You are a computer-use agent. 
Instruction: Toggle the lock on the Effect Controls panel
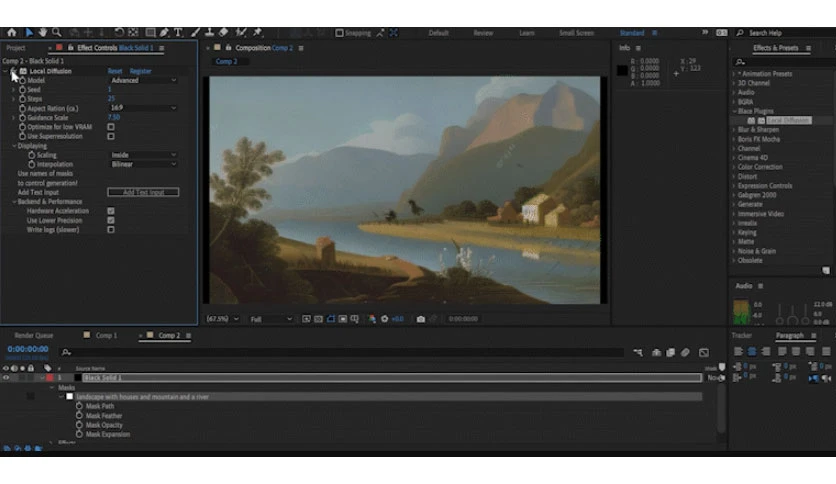pos(70,48)
